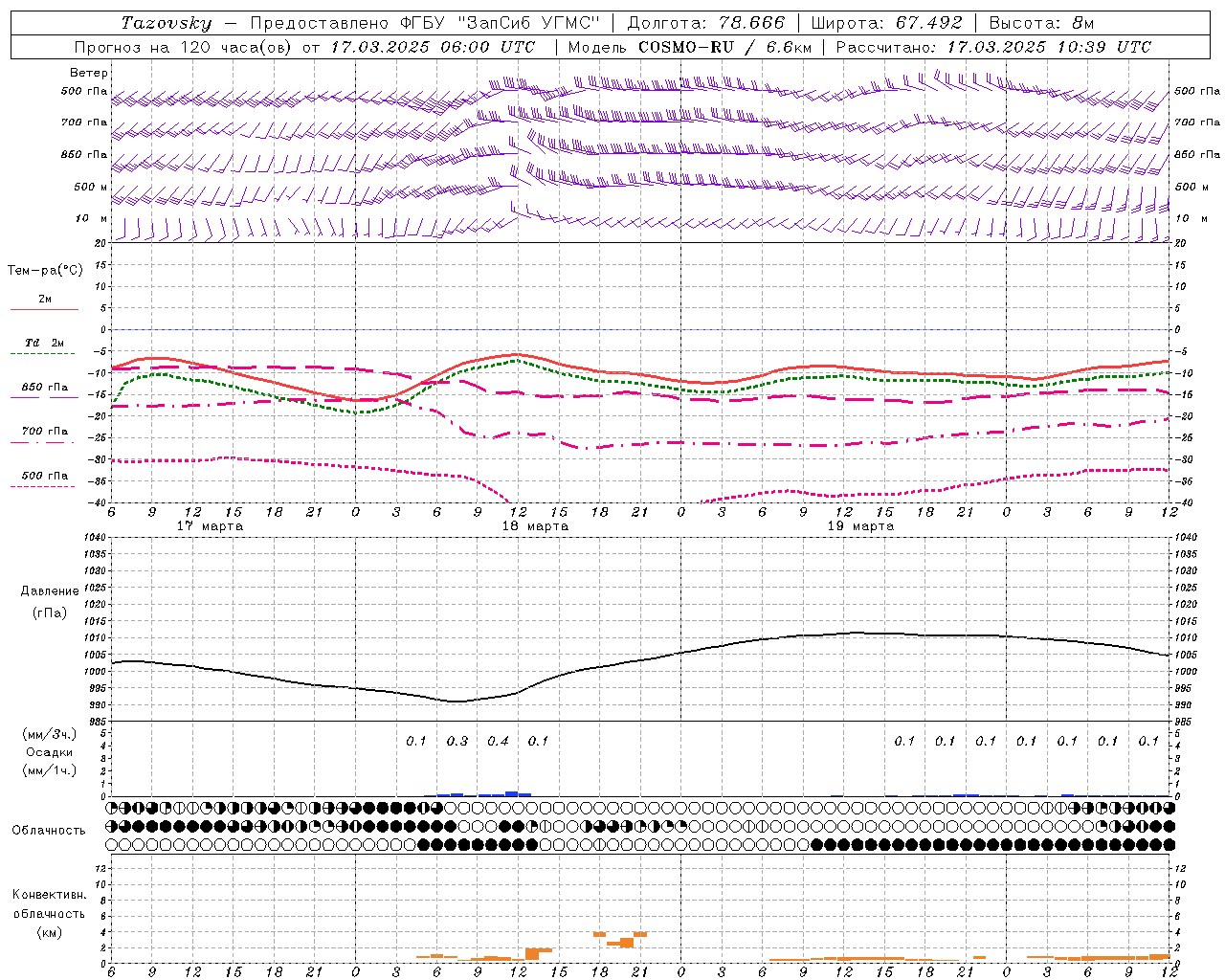The image size is (1225, 980).
Task: Click the (мм/1ч.) precipitation unit label
Action: point(50,770)
